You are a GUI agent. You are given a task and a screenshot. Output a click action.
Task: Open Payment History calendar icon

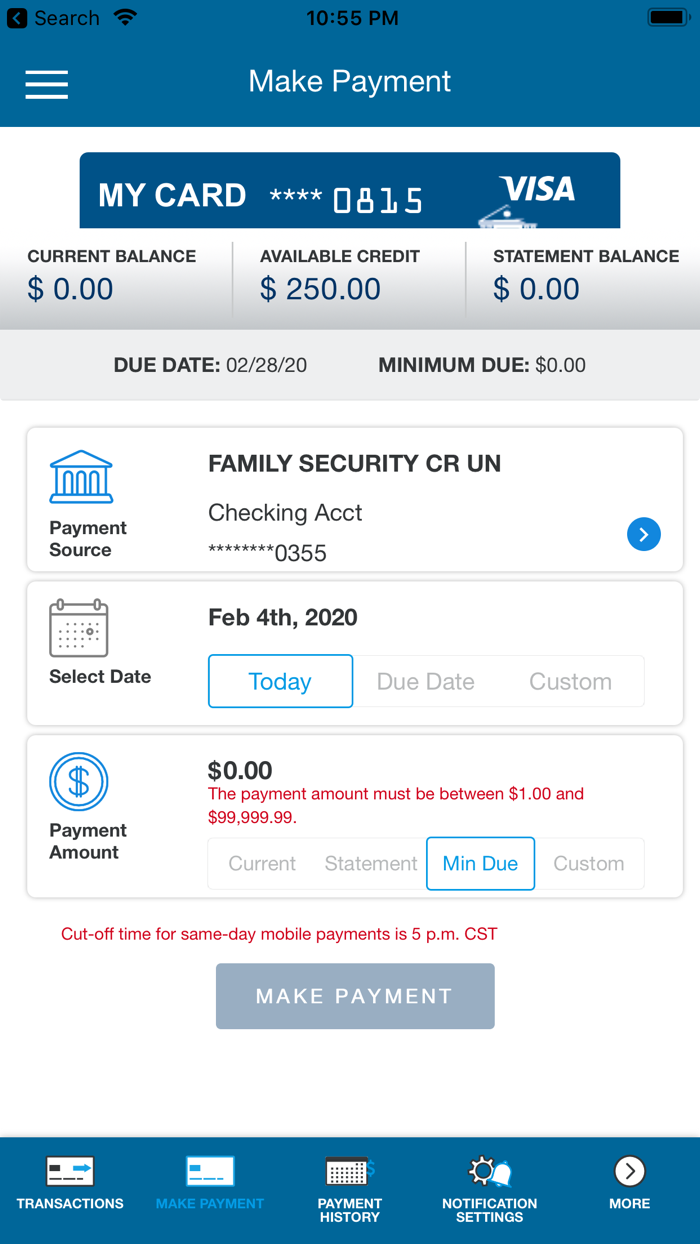pos(349,1170)
